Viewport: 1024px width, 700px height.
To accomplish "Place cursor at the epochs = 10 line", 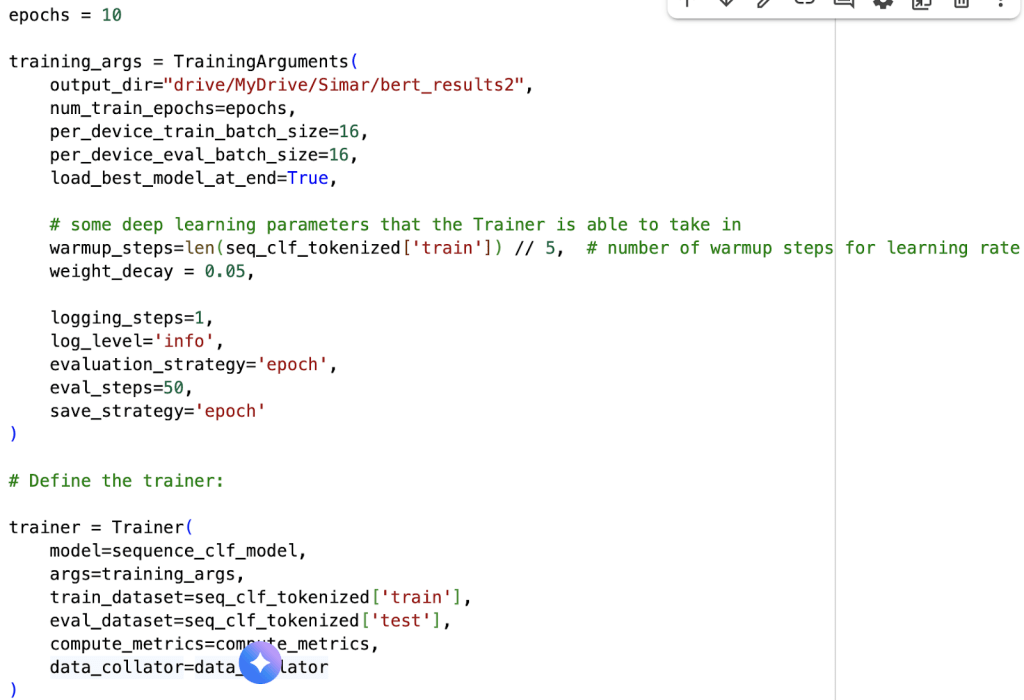I will coord(65,15).
